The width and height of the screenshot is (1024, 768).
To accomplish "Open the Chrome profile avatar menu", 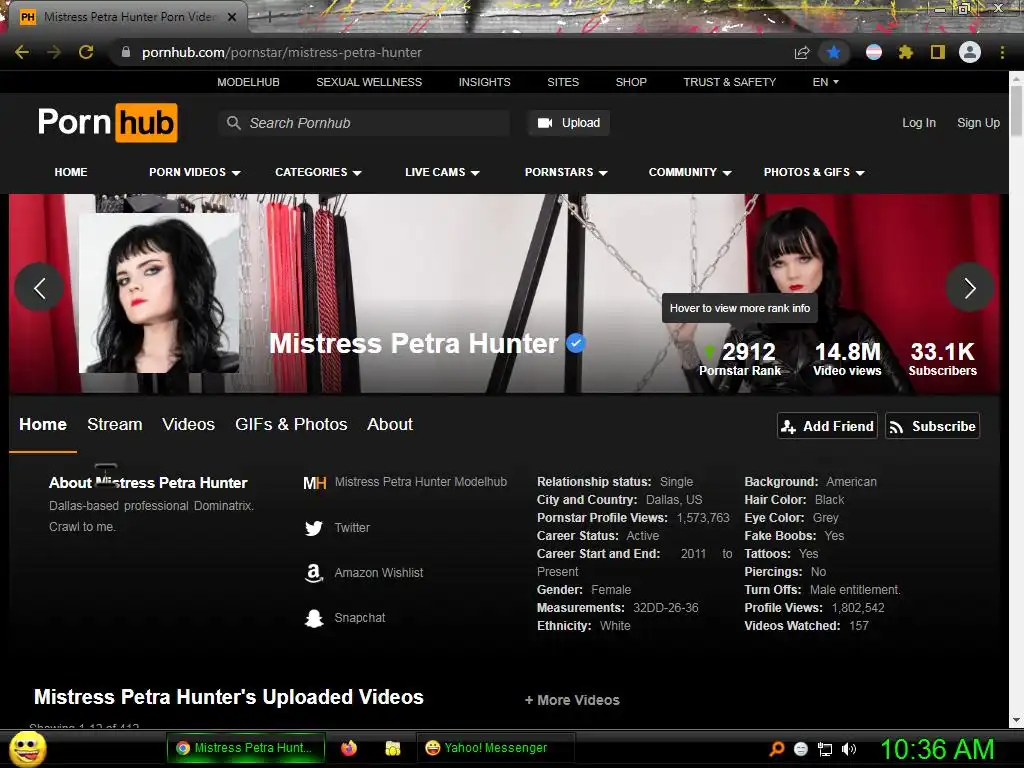I will pos(970,52).
